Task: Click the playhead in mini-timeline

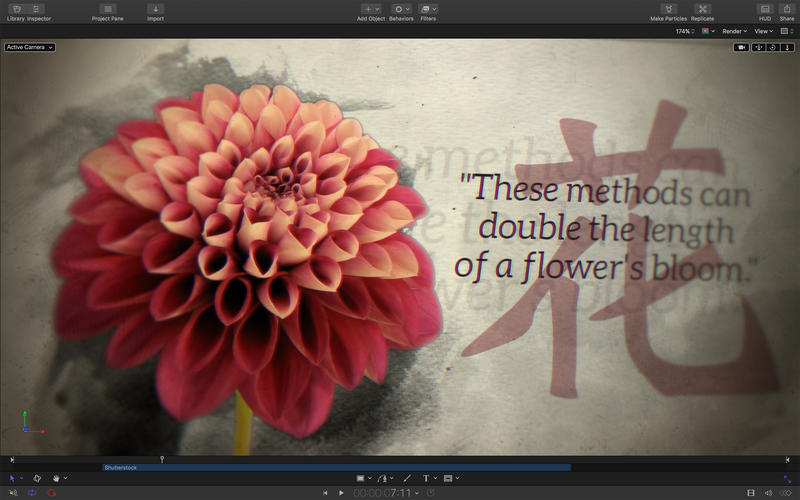Action: click(162, 459)
